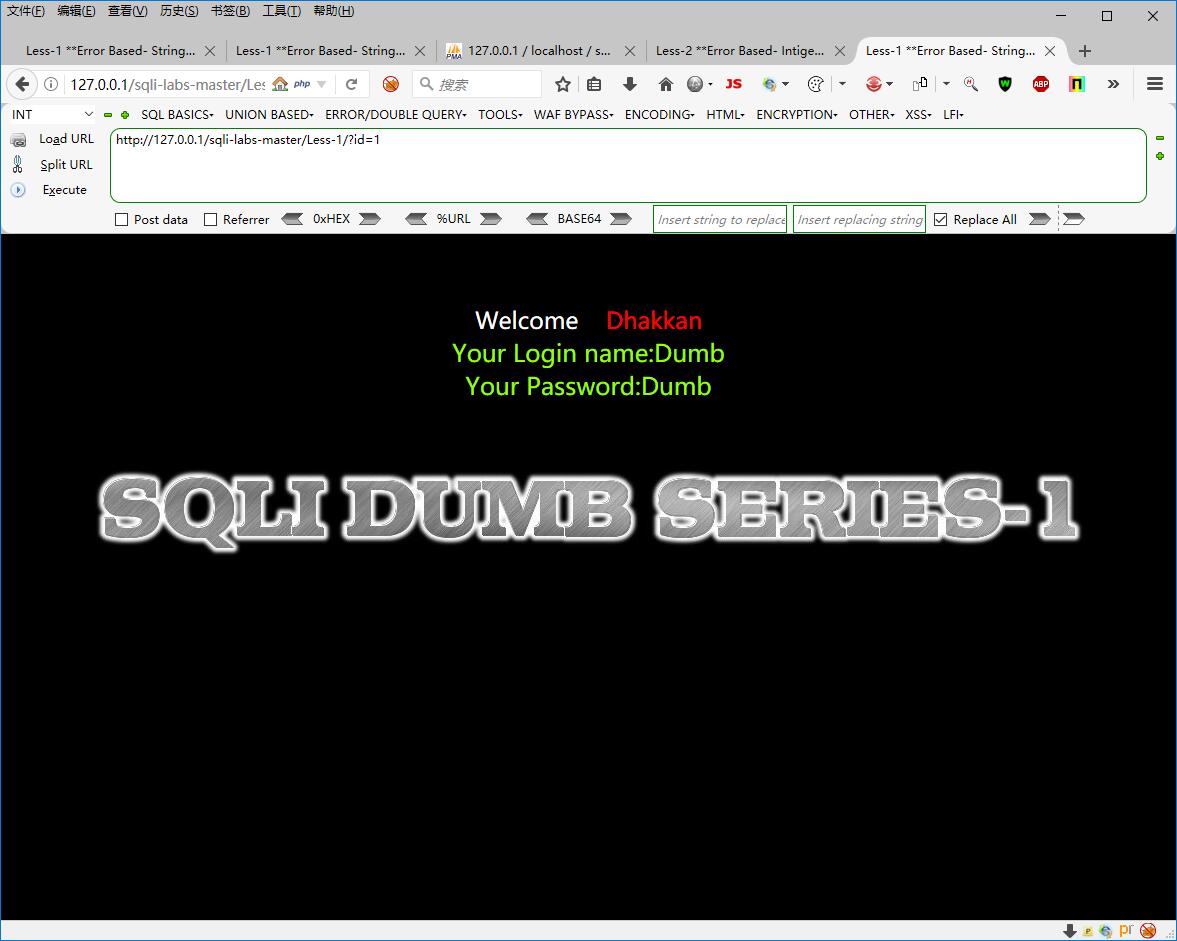Enable the Post data checkbox

point(122,220)
